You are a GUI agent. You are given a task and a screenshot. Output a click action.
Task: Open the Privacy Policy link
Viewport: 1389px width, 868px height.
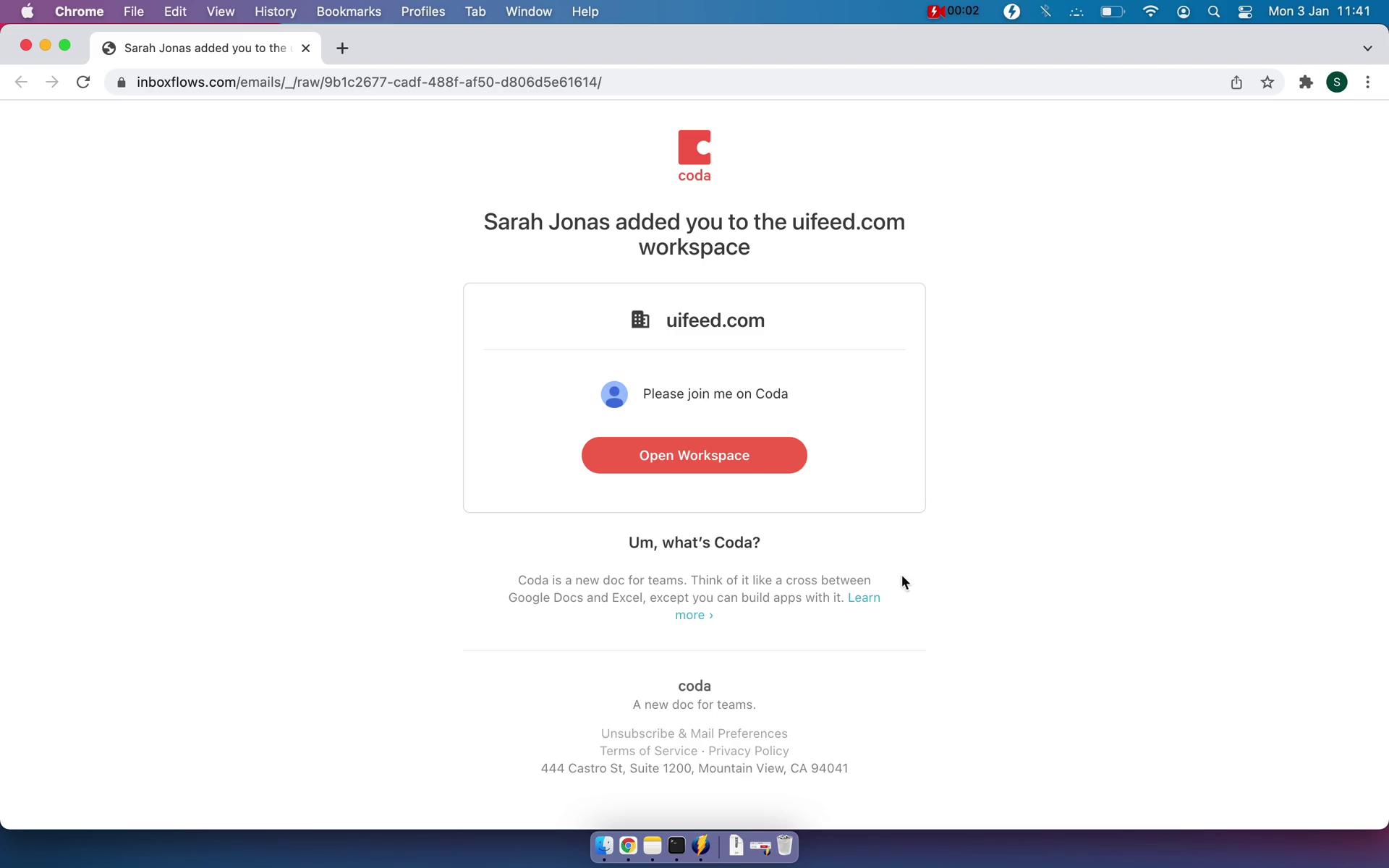(748, 751)
